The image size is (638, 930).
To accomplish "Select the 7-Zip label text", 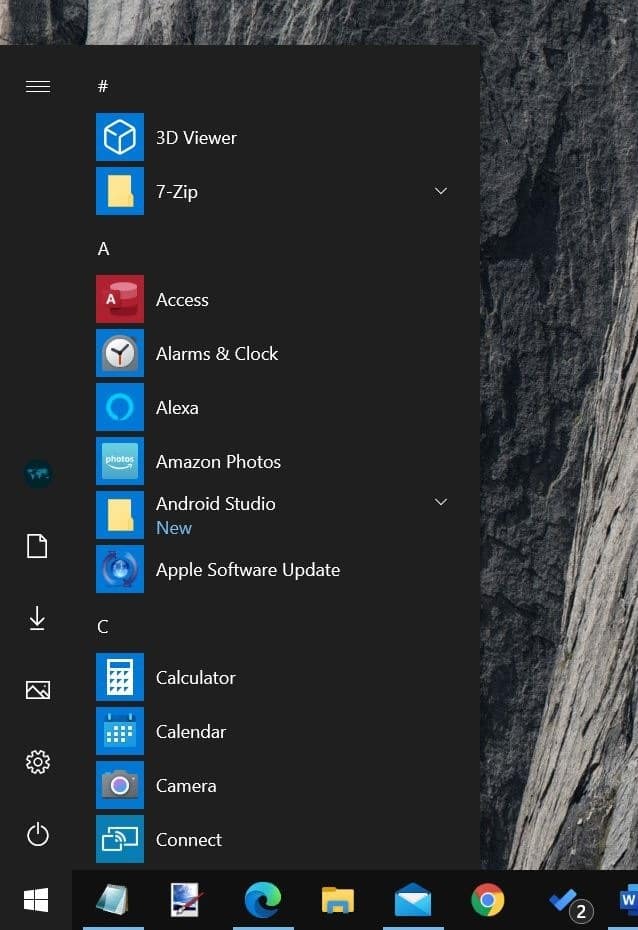I will pos(177,192).
